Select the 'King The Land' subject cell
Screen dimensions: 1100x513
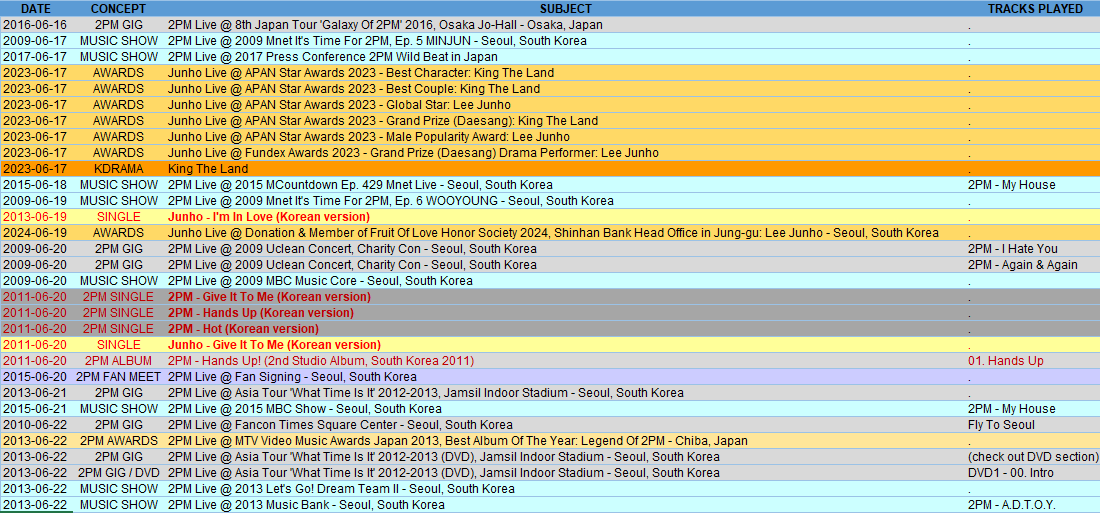coord(565,169)
